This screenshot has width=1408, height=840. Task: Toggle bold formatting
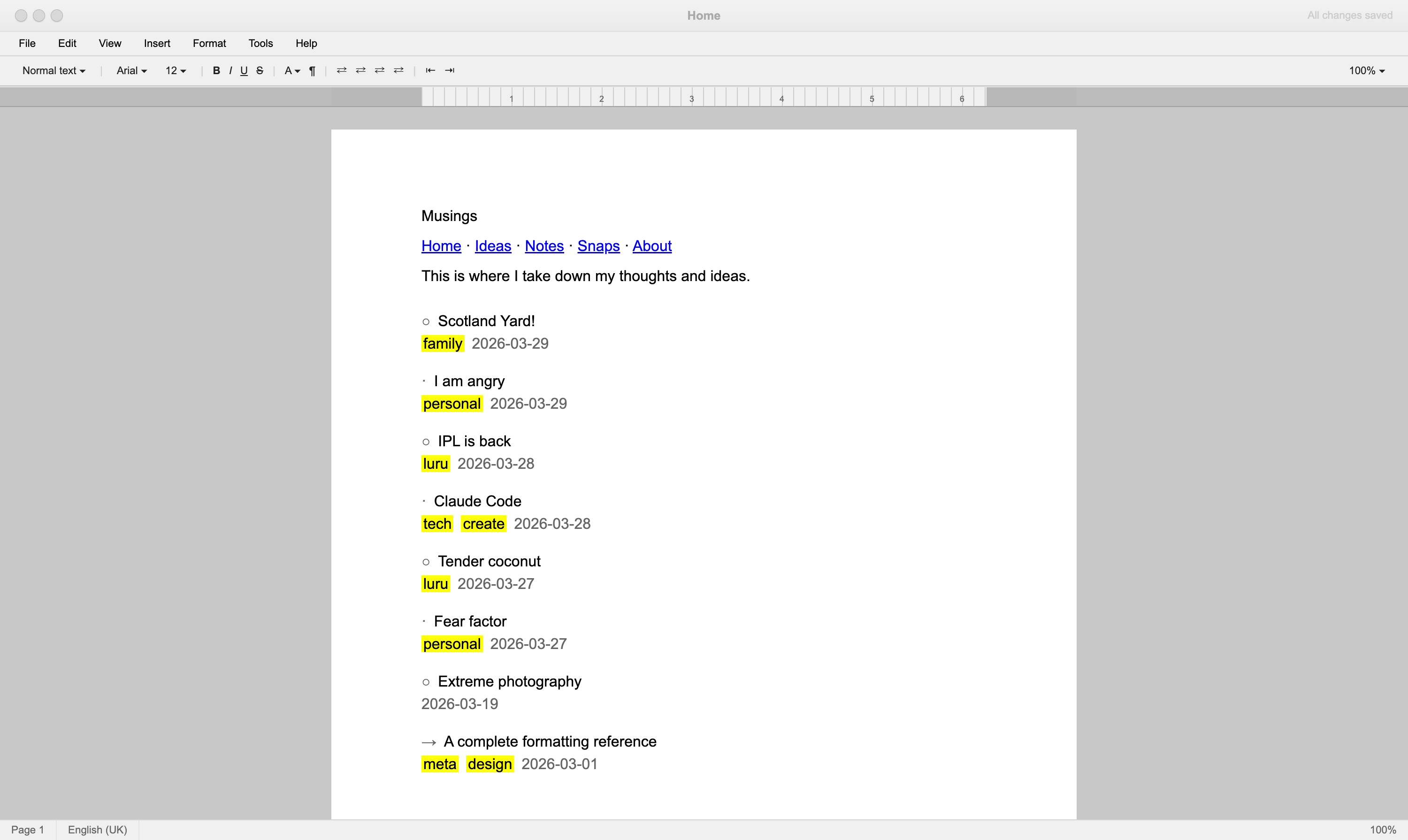(x=216, y=71)
